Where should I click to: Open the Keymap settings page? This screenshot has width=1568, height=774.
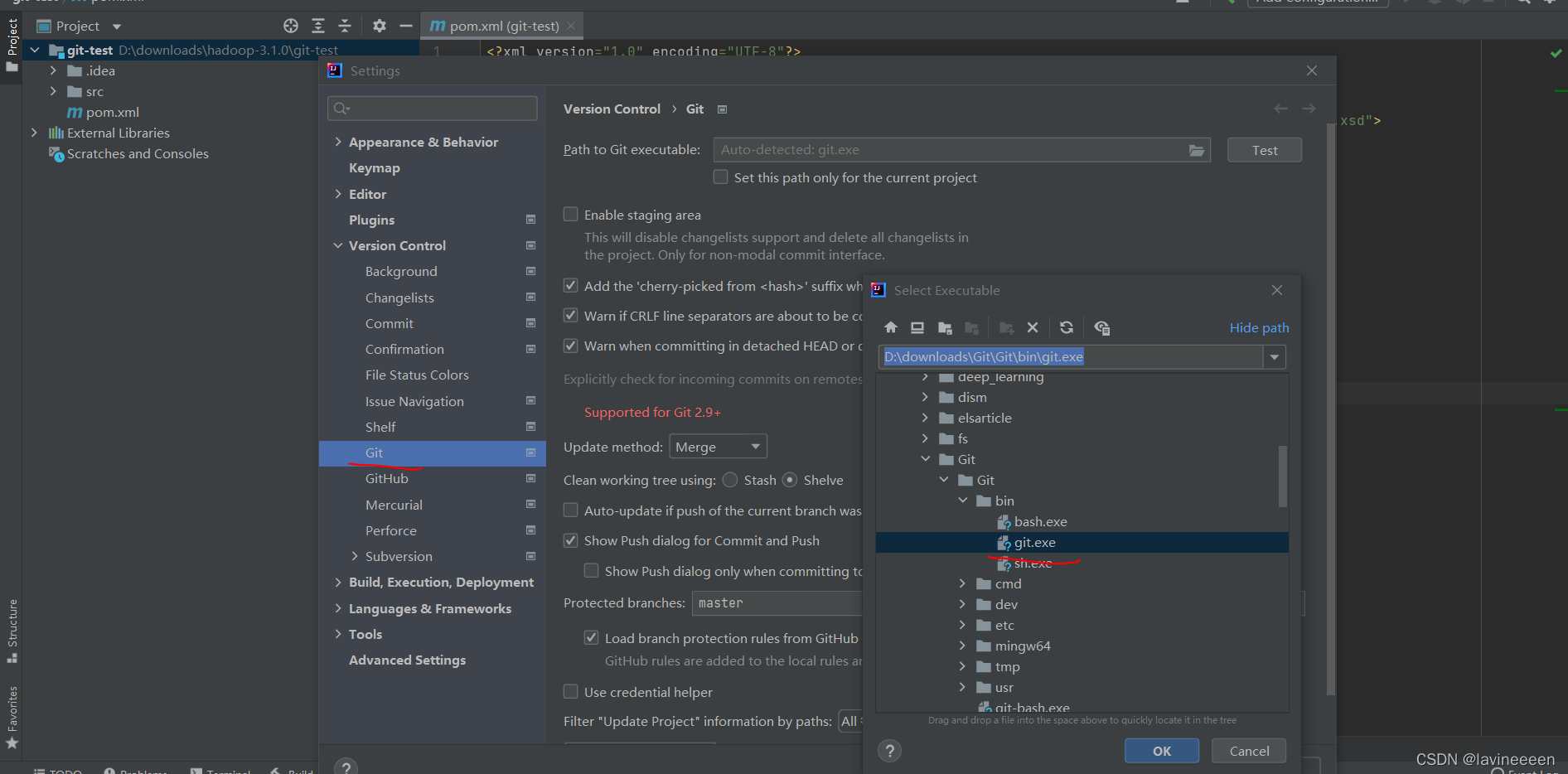pyautogui.click(x=375, y=168)
